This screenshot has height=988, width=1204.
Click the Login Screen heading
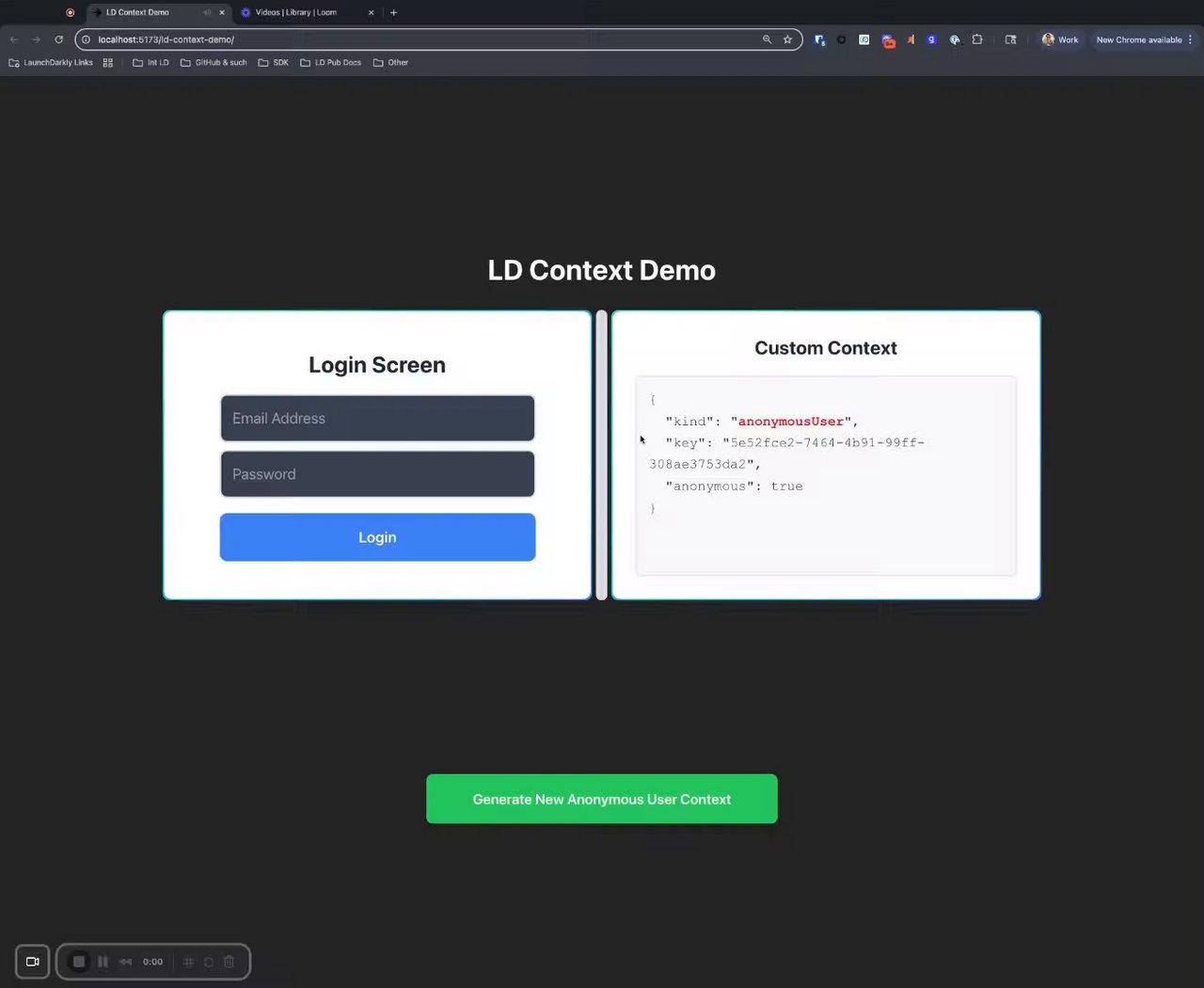[377, 365]
